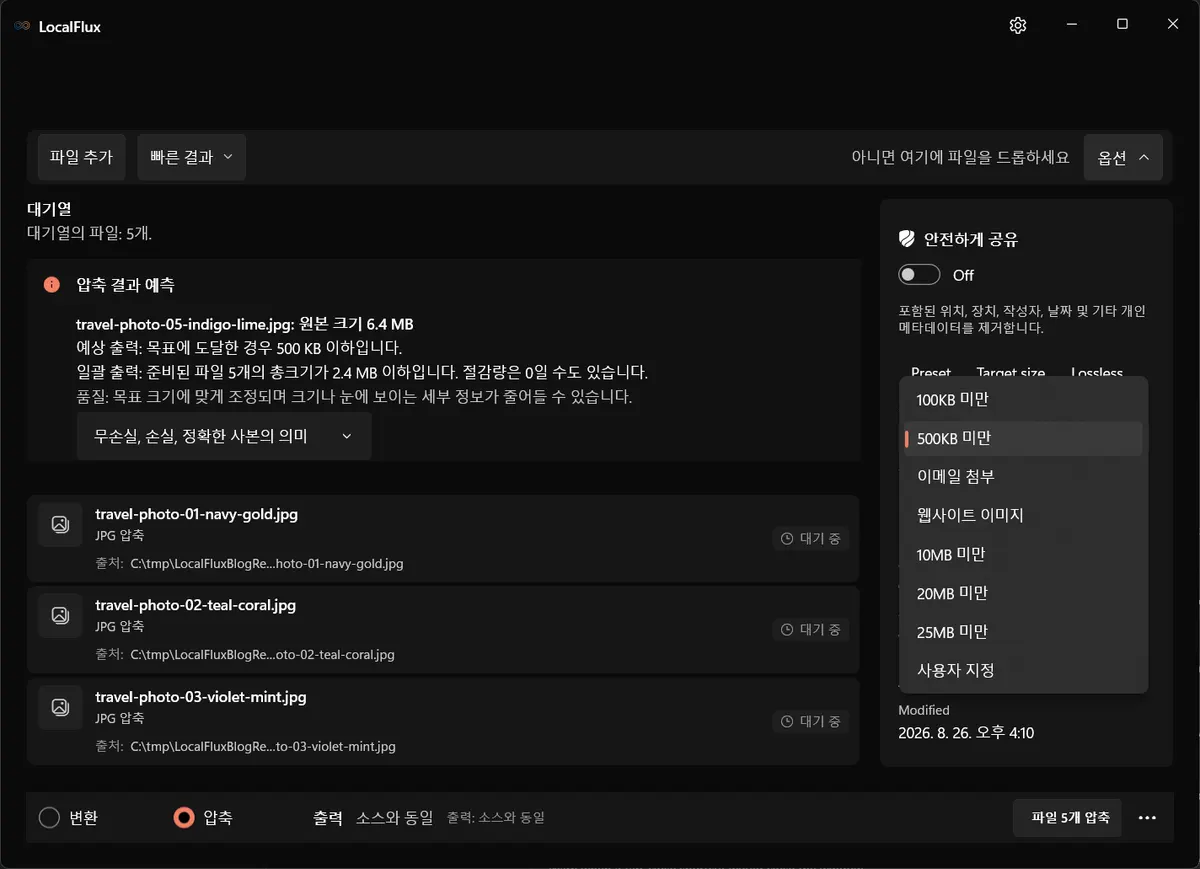Click travel-photo-05-indigo-lime.jpg 원본 크기 line
This screenshot has height=869, width=1200.
pos(245,324)
